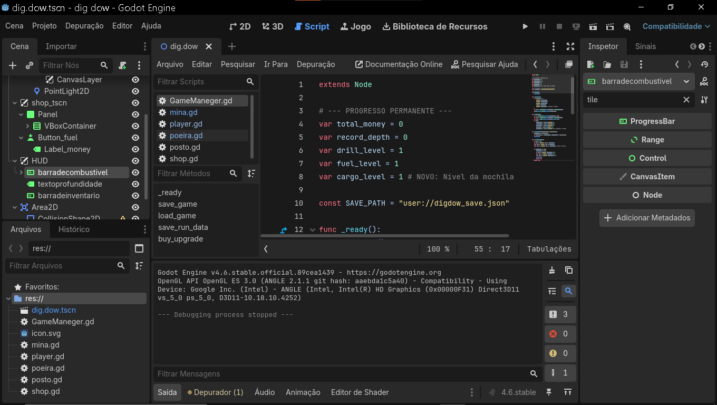
Task: Click the instantiate child scene link icon
Action: tap(29, 65)
